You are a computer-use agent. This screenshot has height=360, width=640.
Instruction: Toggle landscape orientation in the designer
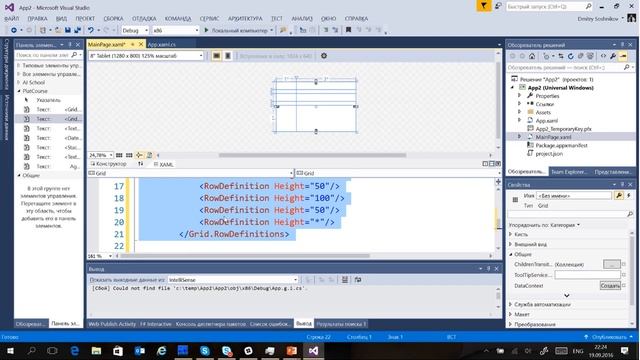pos(216,56)
